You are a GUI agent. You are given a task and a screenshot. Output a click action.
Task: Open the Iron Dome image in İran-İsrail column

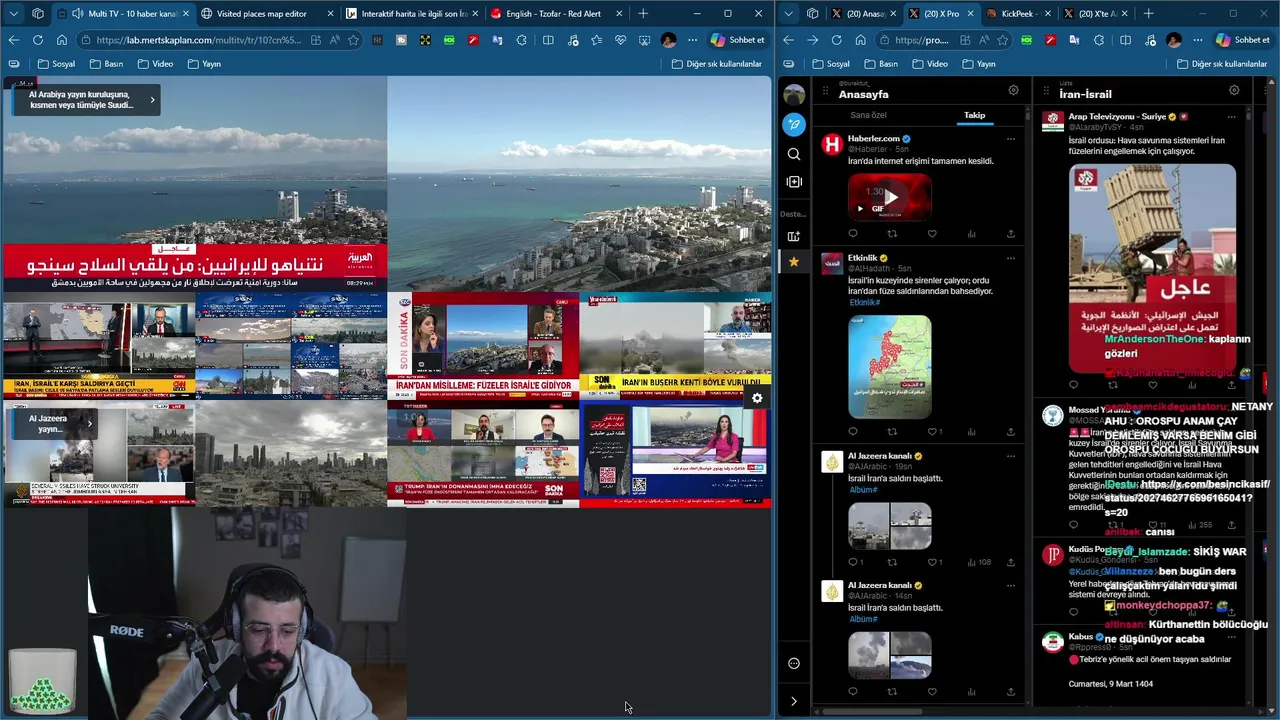click(x=1153, y=268)
